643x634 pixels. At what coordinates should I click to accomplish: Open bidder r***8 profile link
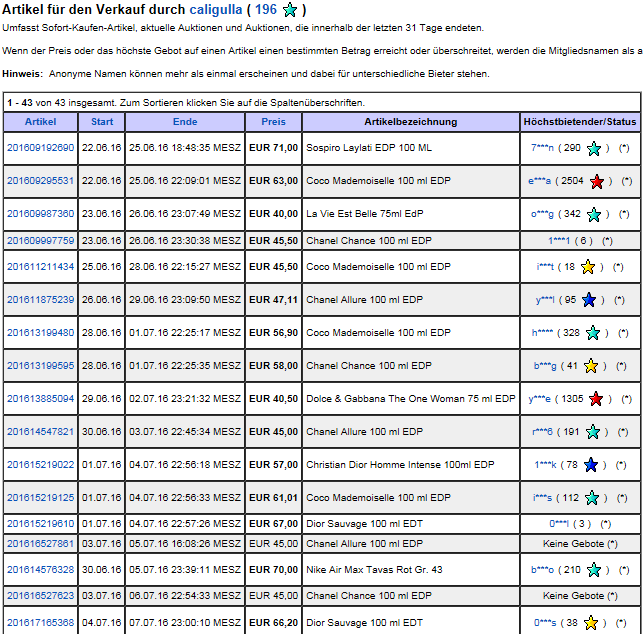click(542, 431)
